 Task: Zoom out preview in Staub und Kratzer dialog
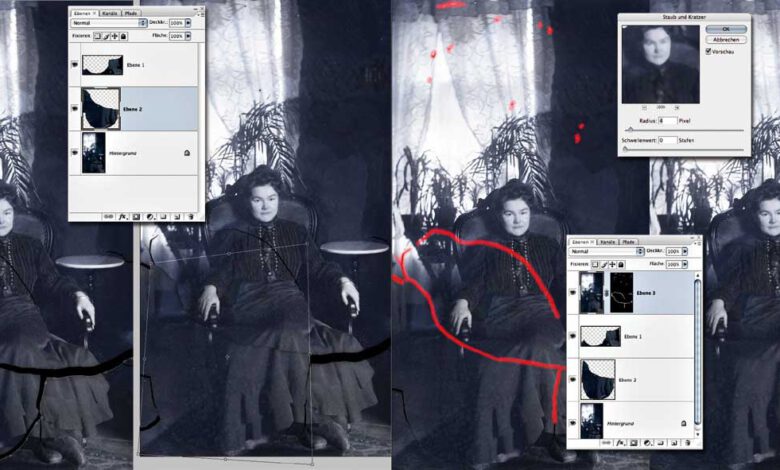tap(645, 107)
